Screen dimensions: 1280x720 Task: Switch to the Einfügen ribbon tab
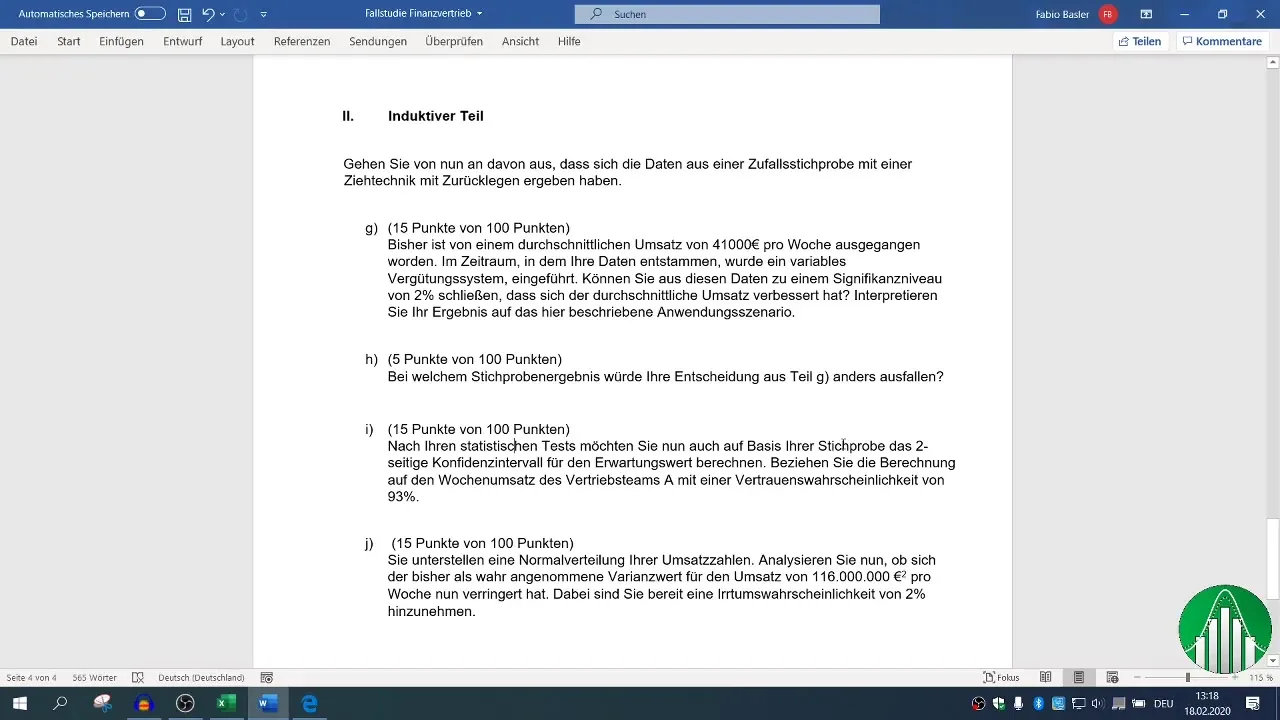click(x=122, y=41)
